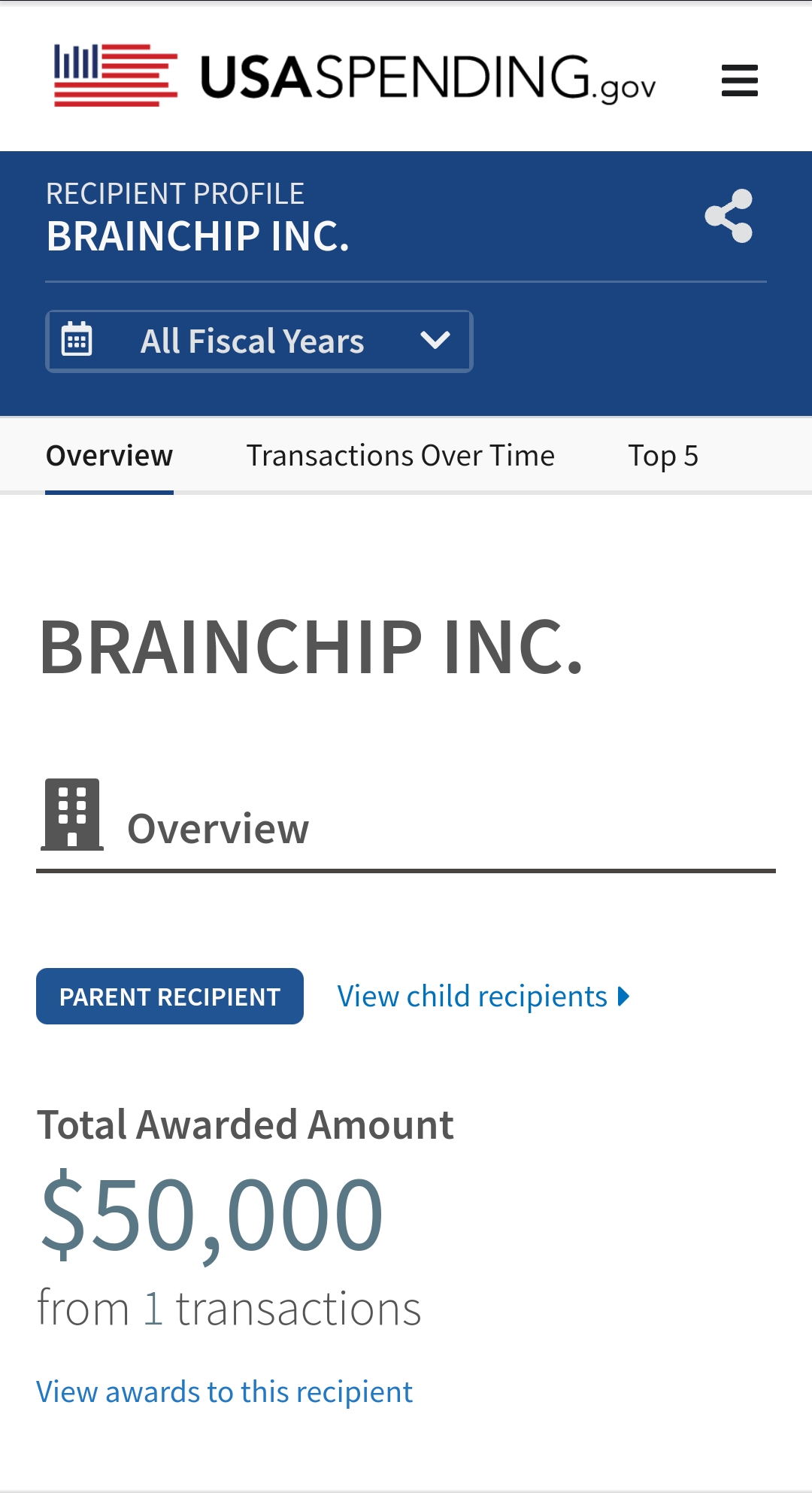The height and width of the screenshot is (1493, 812).
Task: Click the USAspending flag logo icon
Action: [x=116, y=75]
